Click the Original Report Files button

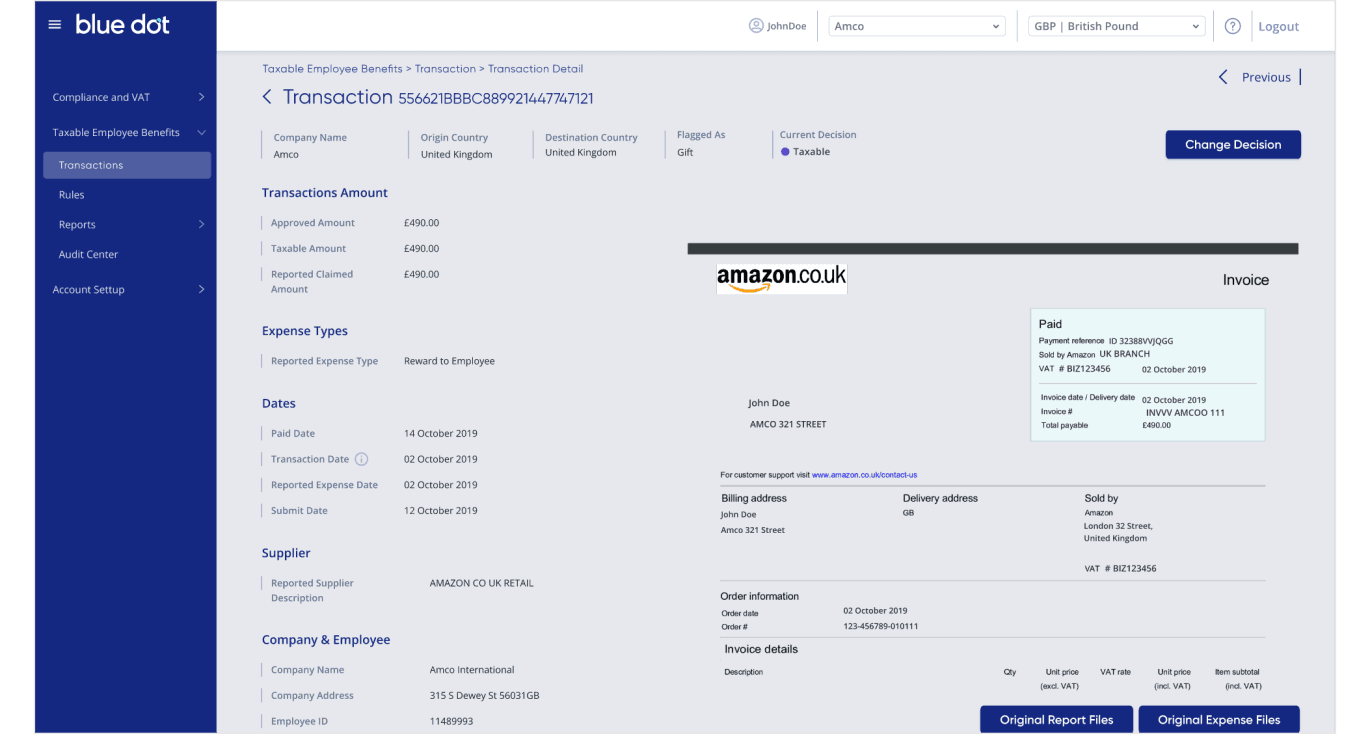pyautogui.click(x=1056, y=720)
